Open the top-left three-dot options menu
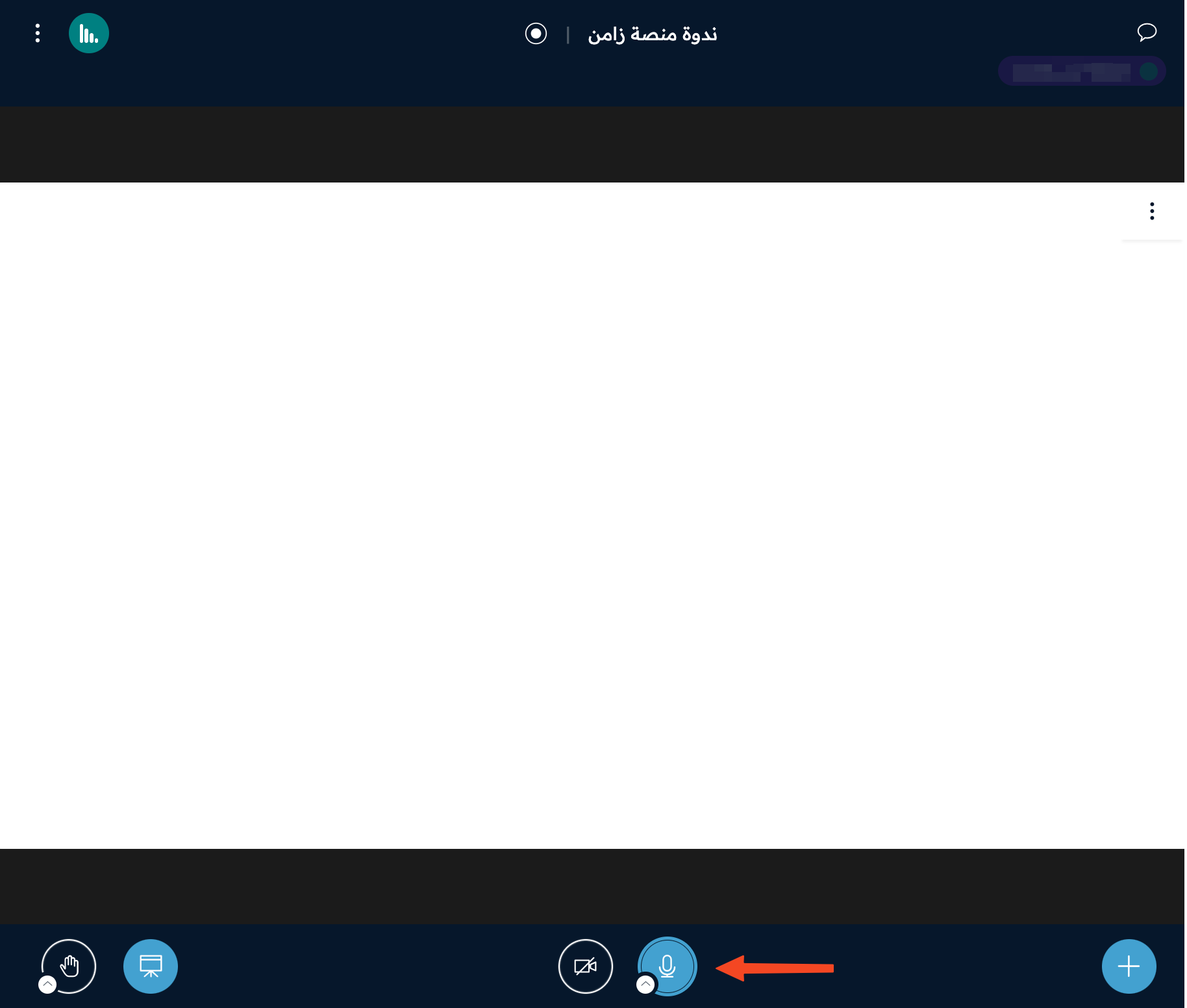Image resolution: width=1187 pixels, height=1008 pixels. (x=38, y=33)
